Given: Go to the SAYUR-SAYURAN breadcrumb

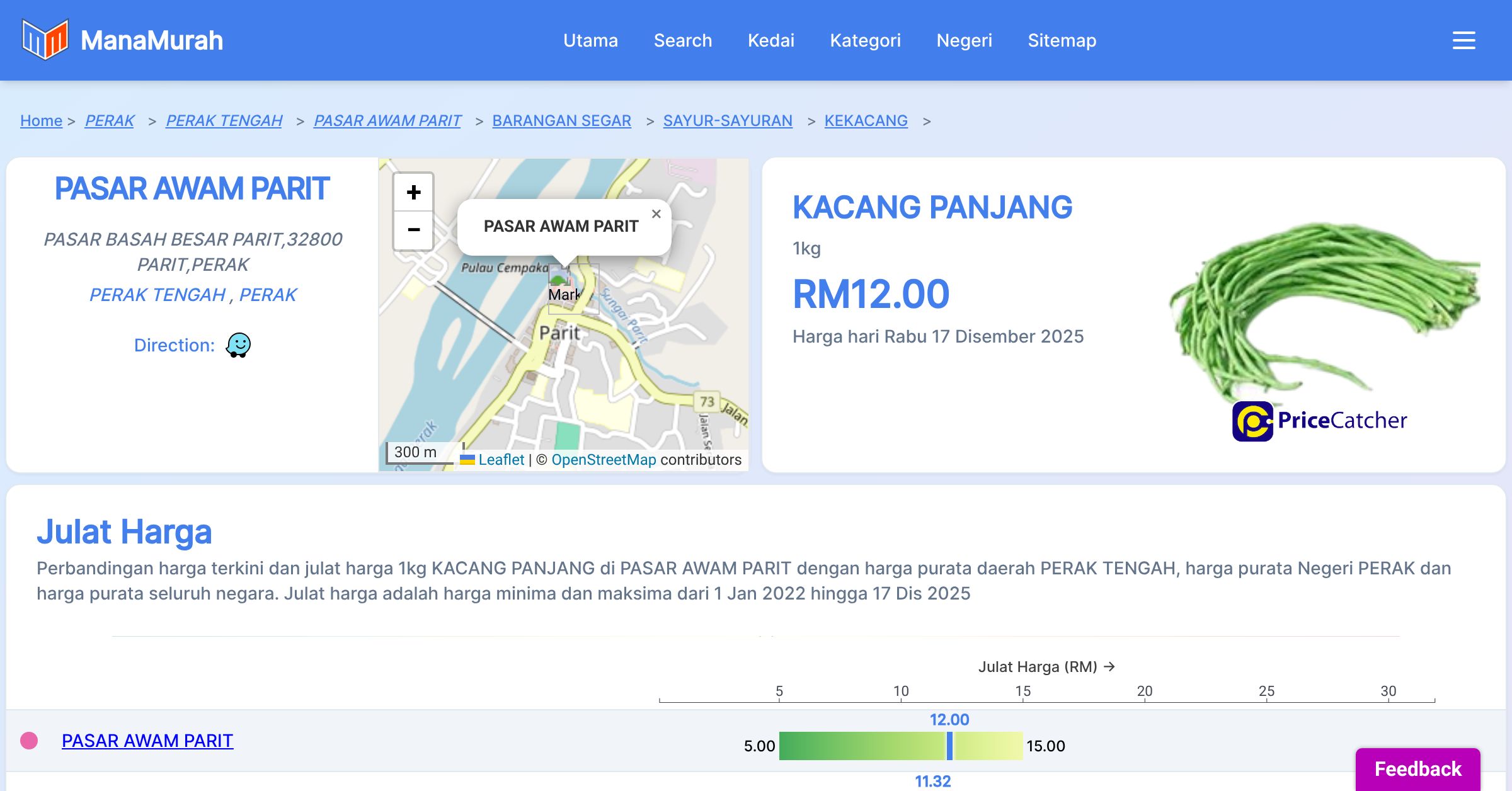Looking at the screenshot, I should (727, 120).
